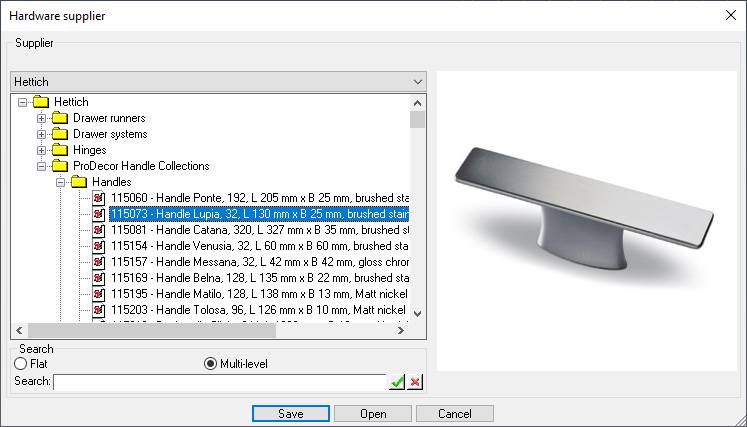Viewport: 747px width, 427px height.
Task: Select 115169 Handle Belna entry
Action: [x=259, y=278]
